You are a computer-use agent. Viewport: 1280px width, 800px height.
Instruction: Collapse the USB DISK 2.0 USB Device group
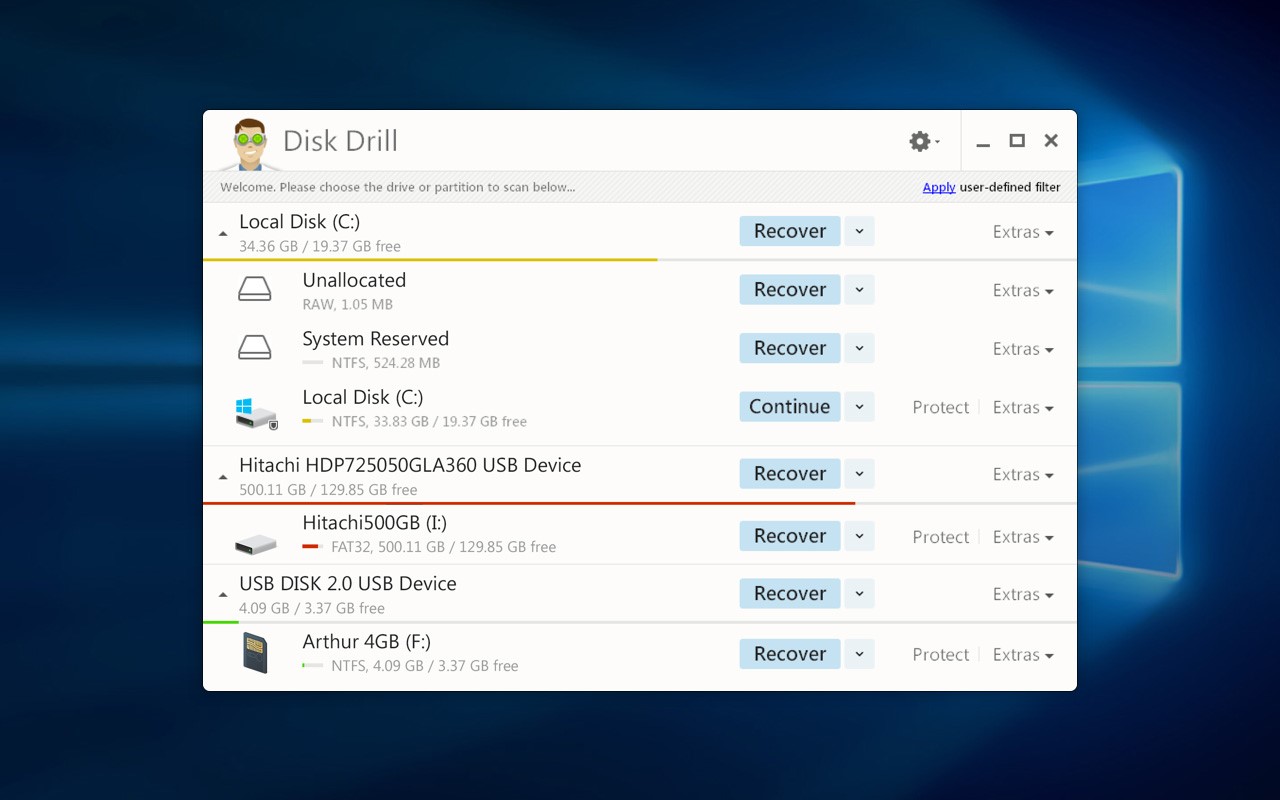click(x=223, y=593)
